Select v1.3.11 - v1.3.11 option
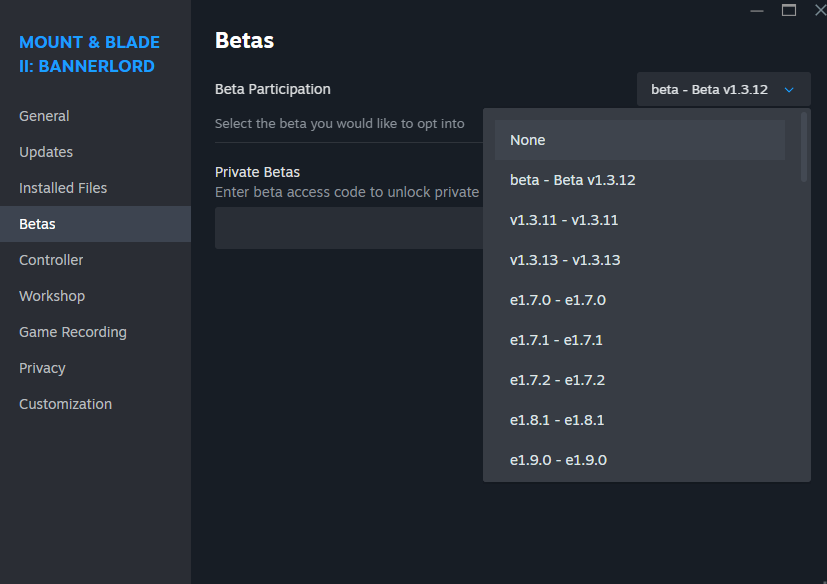This screenshot has width=827, height=584. tap(639, 220)
